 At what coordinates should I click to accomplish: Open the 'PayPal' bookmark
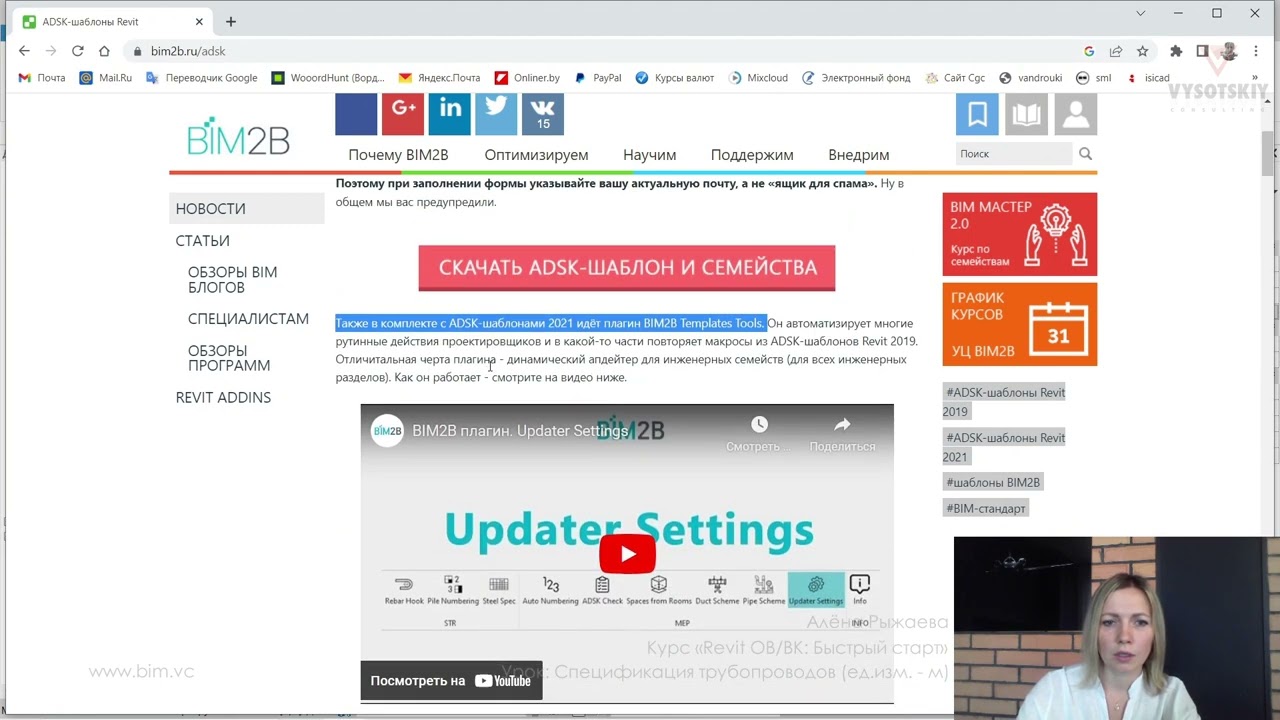click(597, 78)
